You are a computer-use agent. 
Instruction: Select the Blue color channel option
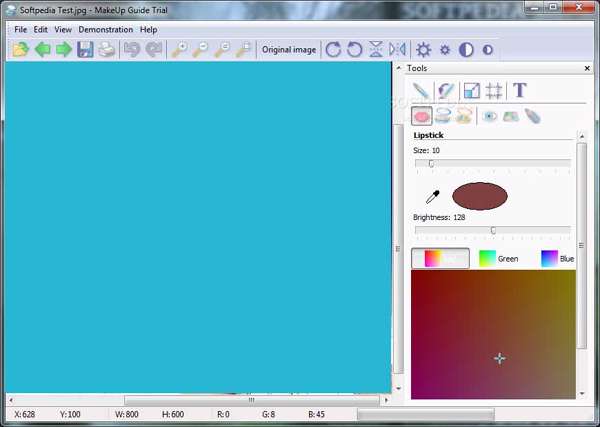point(558,258)
